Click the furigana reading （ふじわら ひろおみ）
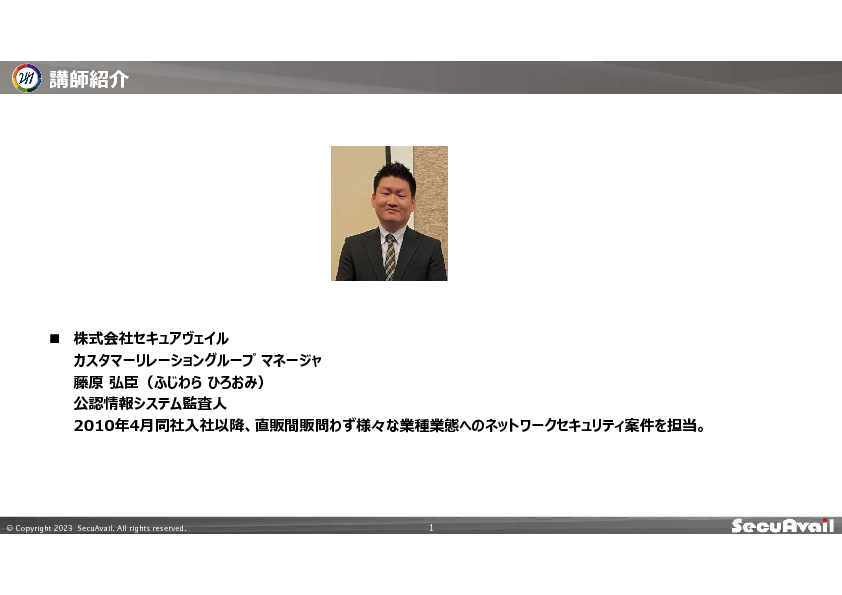842x595 pixels. tap(205, 383)
